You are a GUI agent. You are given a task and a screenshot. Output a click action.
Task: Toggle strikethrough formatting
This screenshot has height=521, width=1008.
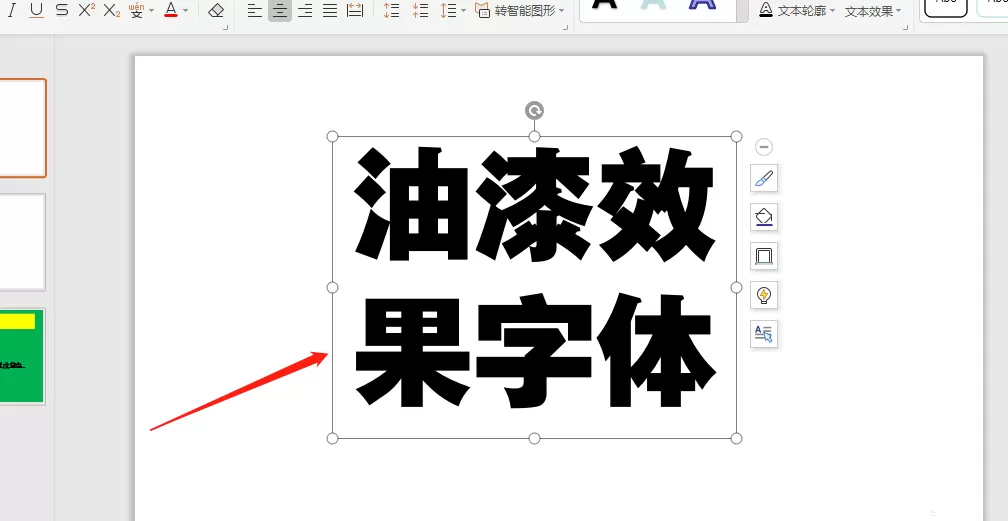click(x=62, y=10)
